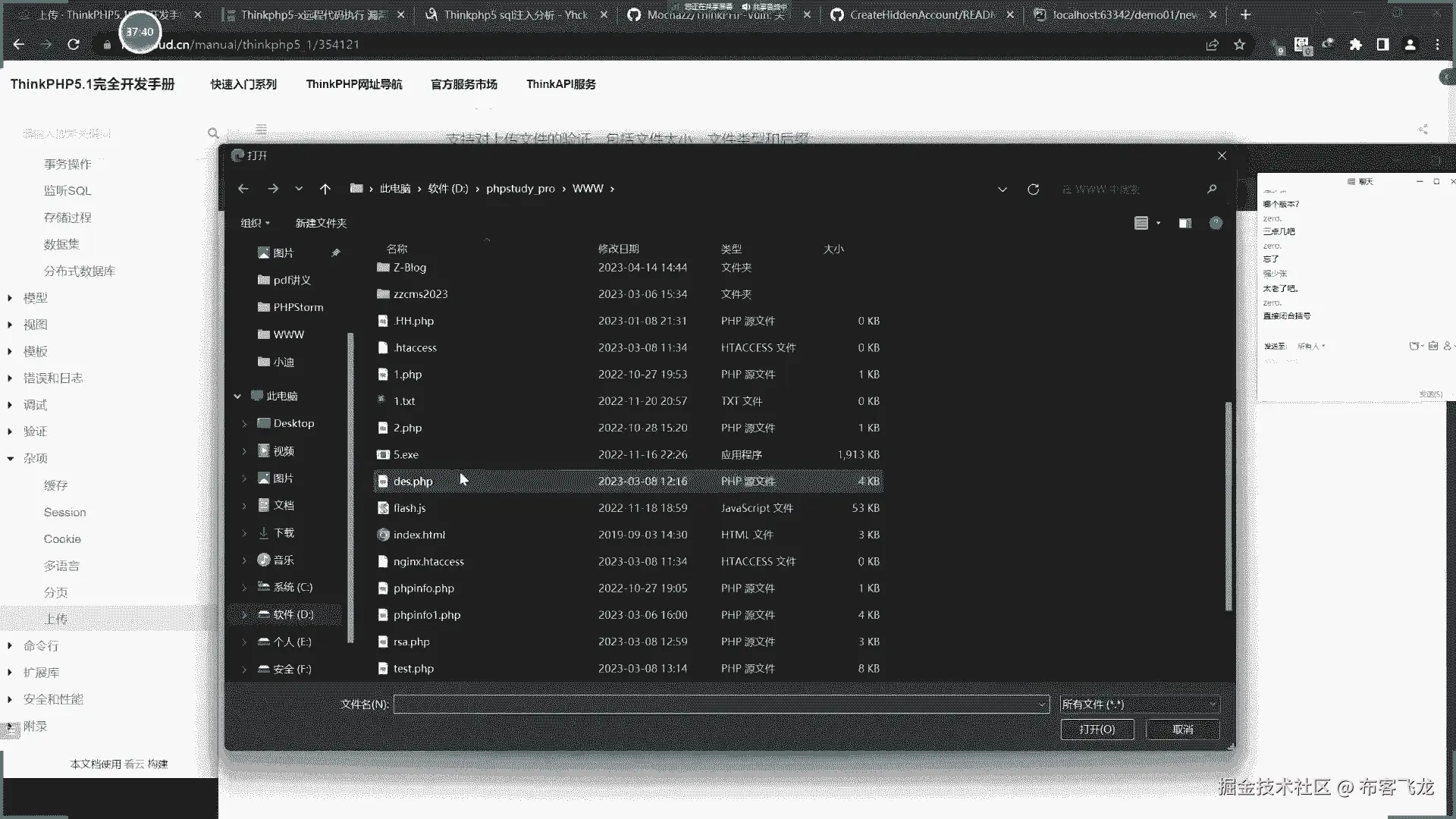The image size is (1456, 819).
Task: Select the rsa.php file
Action: 412,642
